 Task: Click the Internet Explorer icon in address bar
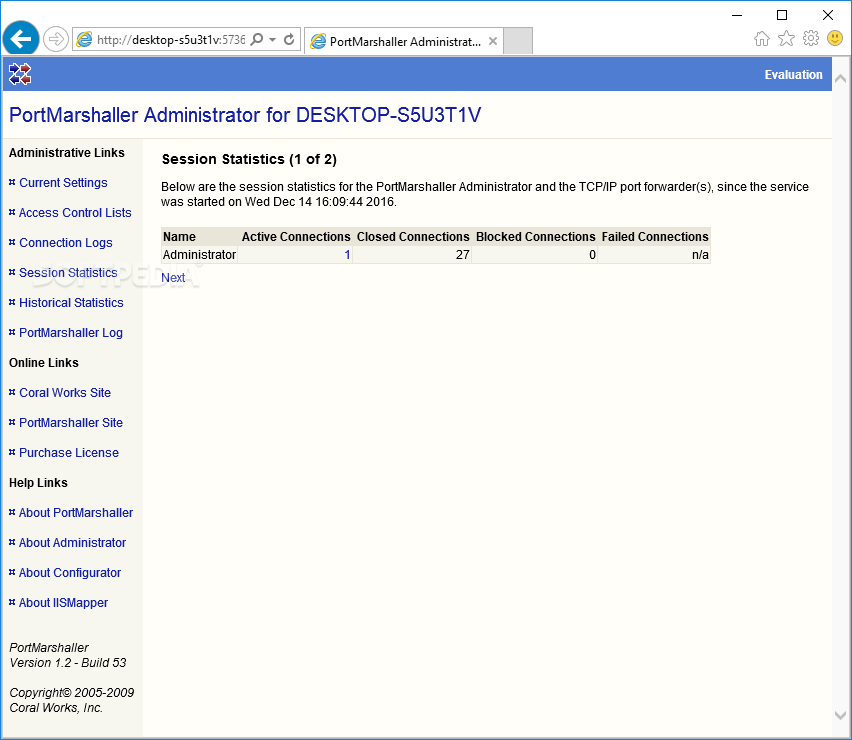click(84, 39)
